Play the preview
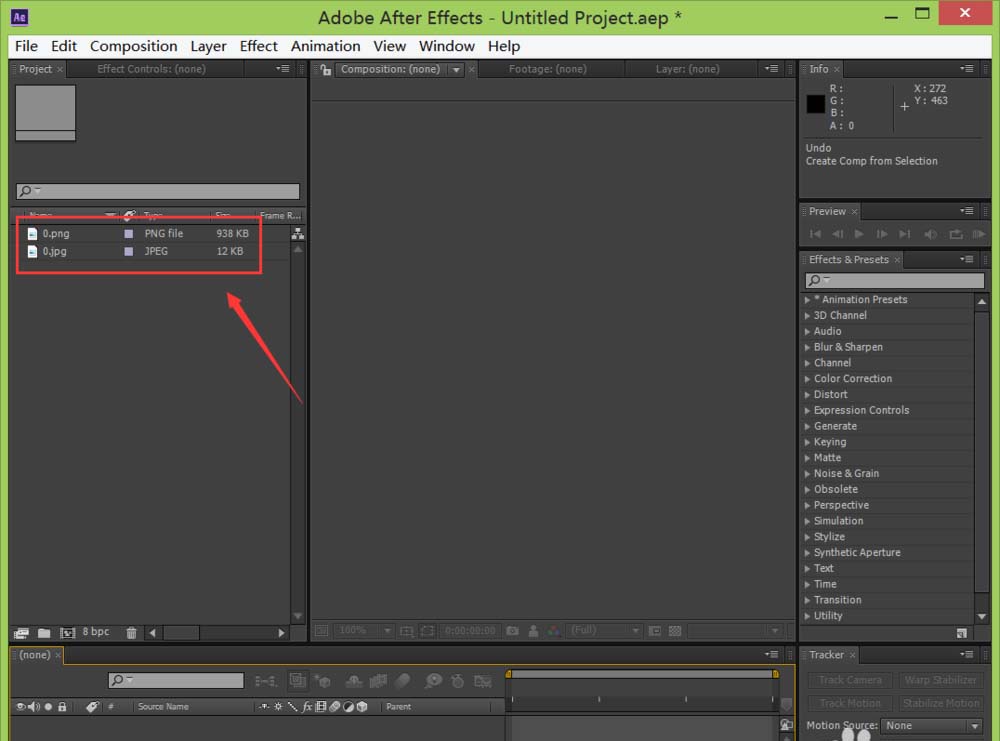 point(859,234)
